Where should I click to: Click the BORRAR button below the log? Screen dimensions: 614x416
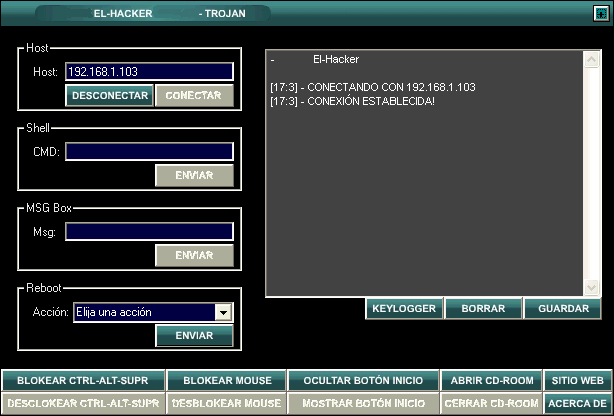pos(483,309)
